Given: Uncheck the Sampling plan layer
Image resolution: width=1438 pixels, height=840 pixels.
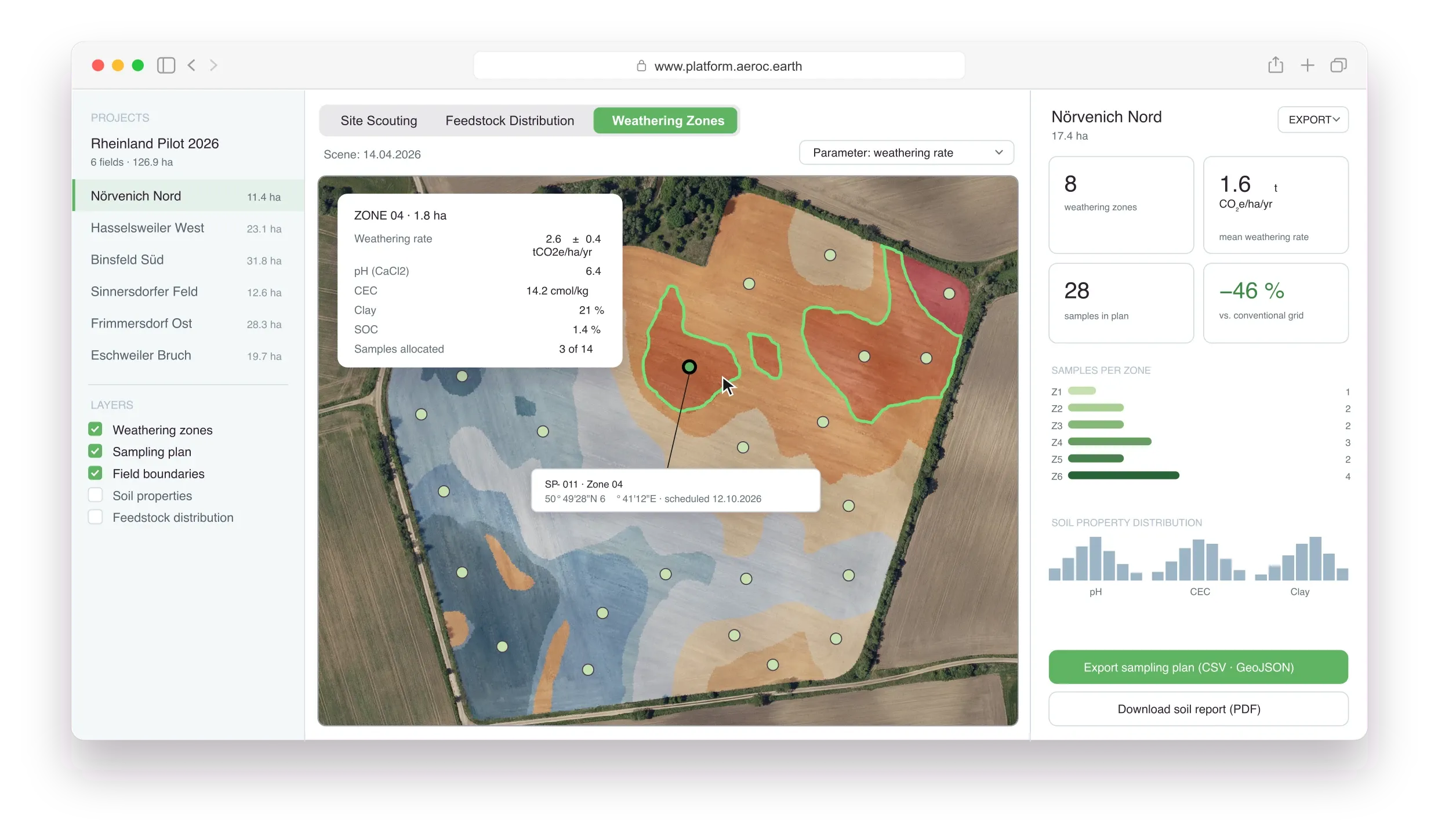Looking at the screenshot, I should 95,451.
